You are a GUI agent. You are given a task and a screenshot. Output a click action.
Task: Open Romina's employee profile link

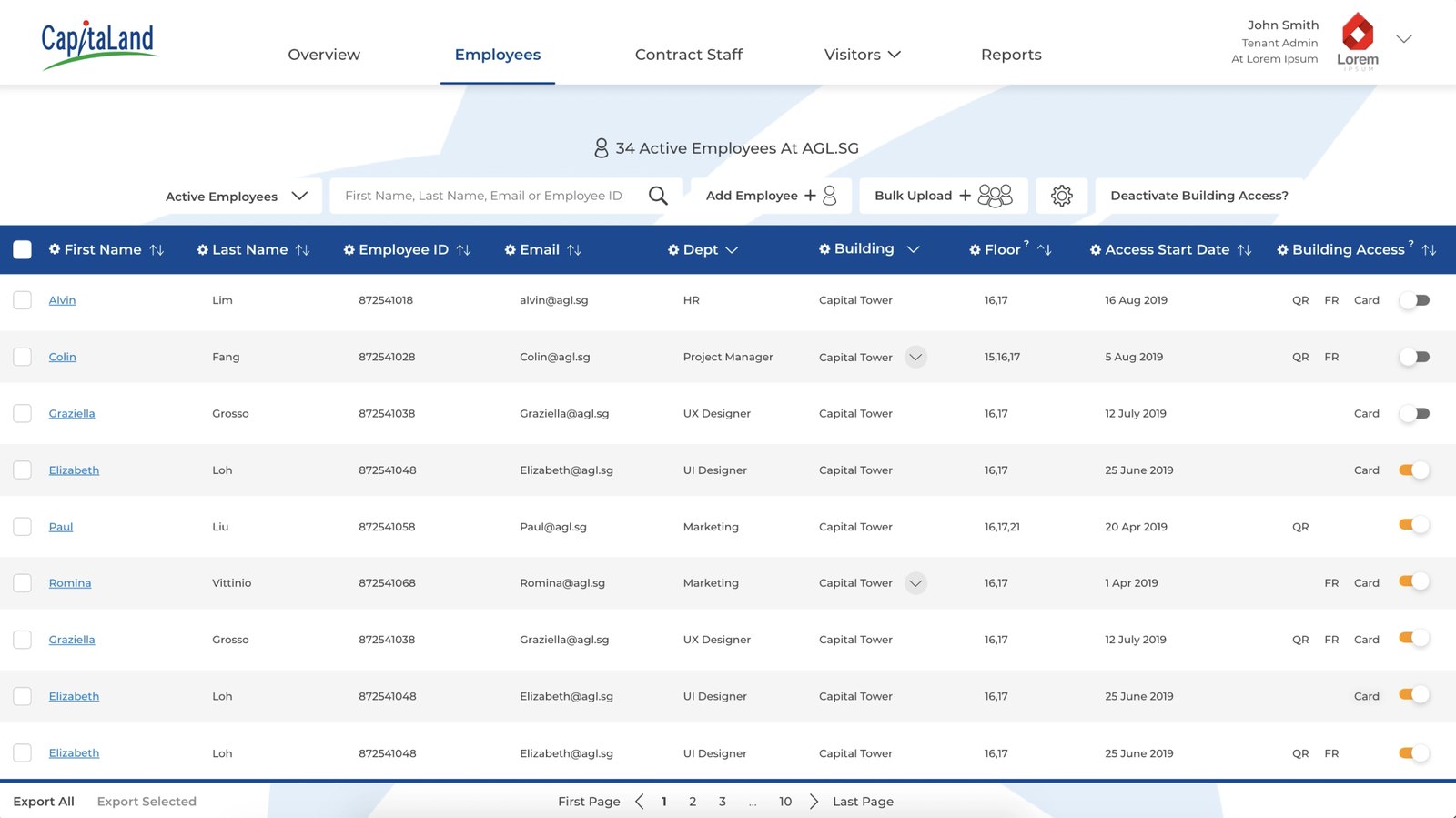click(x=70, y=583)
